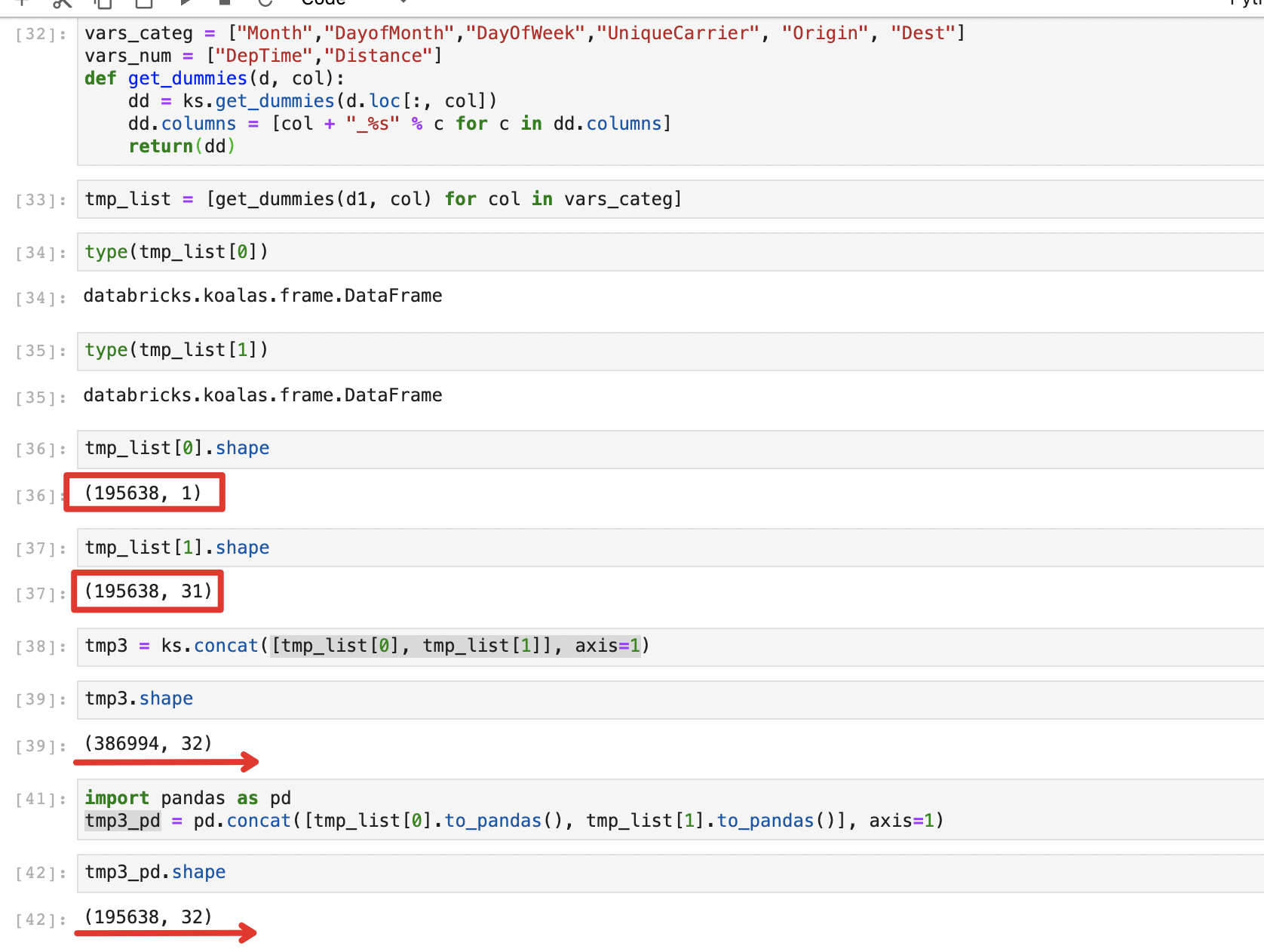The width and height of the screenshot is (1264, 952).
Task: Click the [33]: input prompt
Action: [x=41, y=201]
